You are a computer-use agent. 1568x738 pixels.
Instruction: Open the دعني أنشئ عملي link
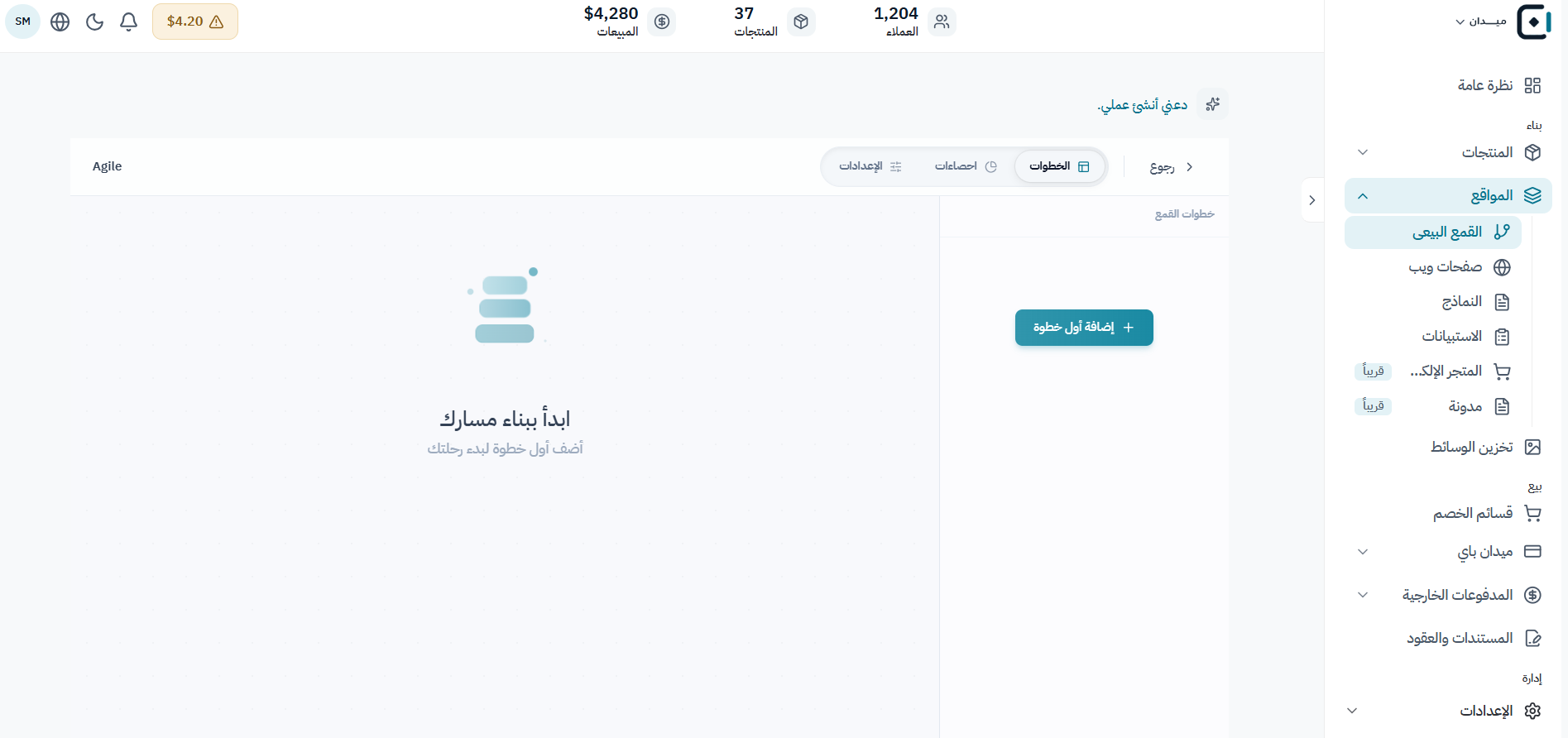(1143, 105)
